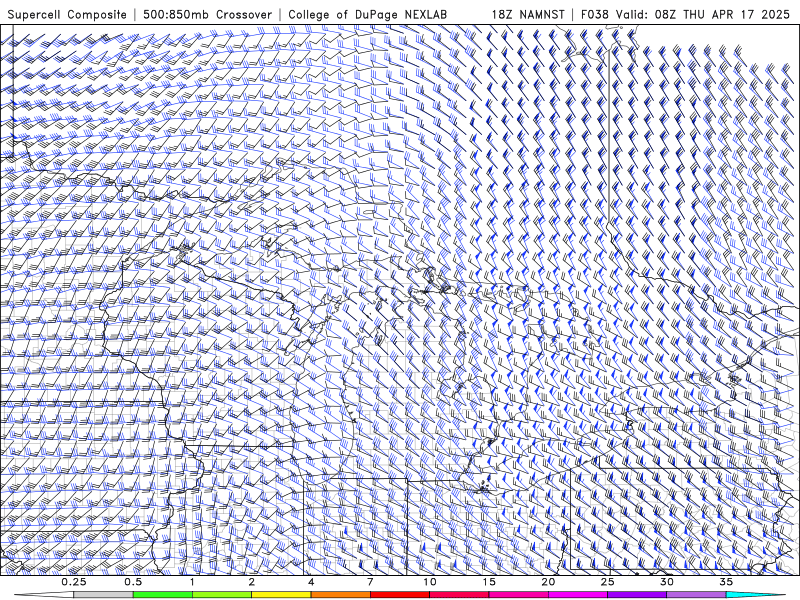Select the light purple 30–35 colorbar segment
Viewport: 800px width, 600px height.
click(696, 595)
